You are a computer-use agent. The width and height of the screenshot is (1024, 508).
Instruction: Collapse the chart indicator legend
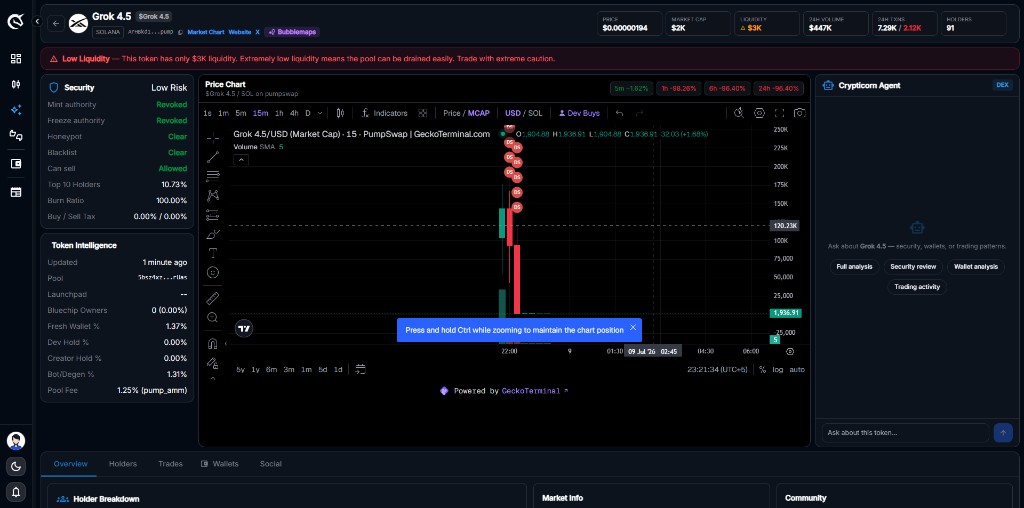[x=240, y=159]
